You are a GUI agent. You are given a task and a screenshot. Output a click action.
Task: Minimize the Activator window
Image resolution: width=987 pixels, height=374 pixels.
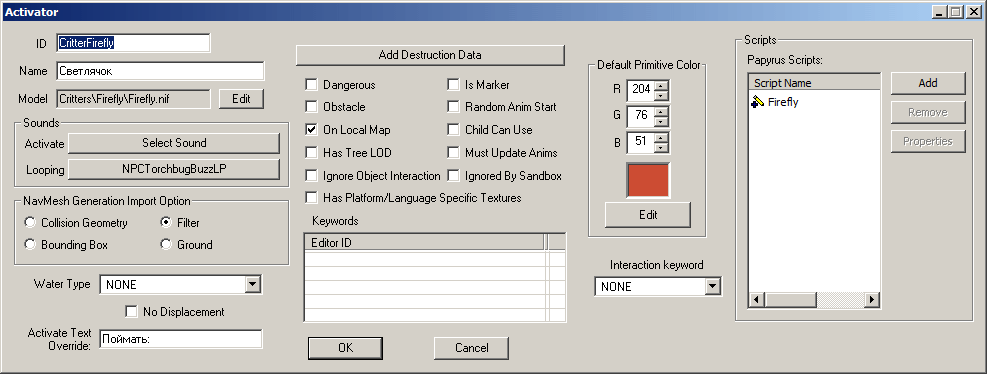[x=940, y=11]
